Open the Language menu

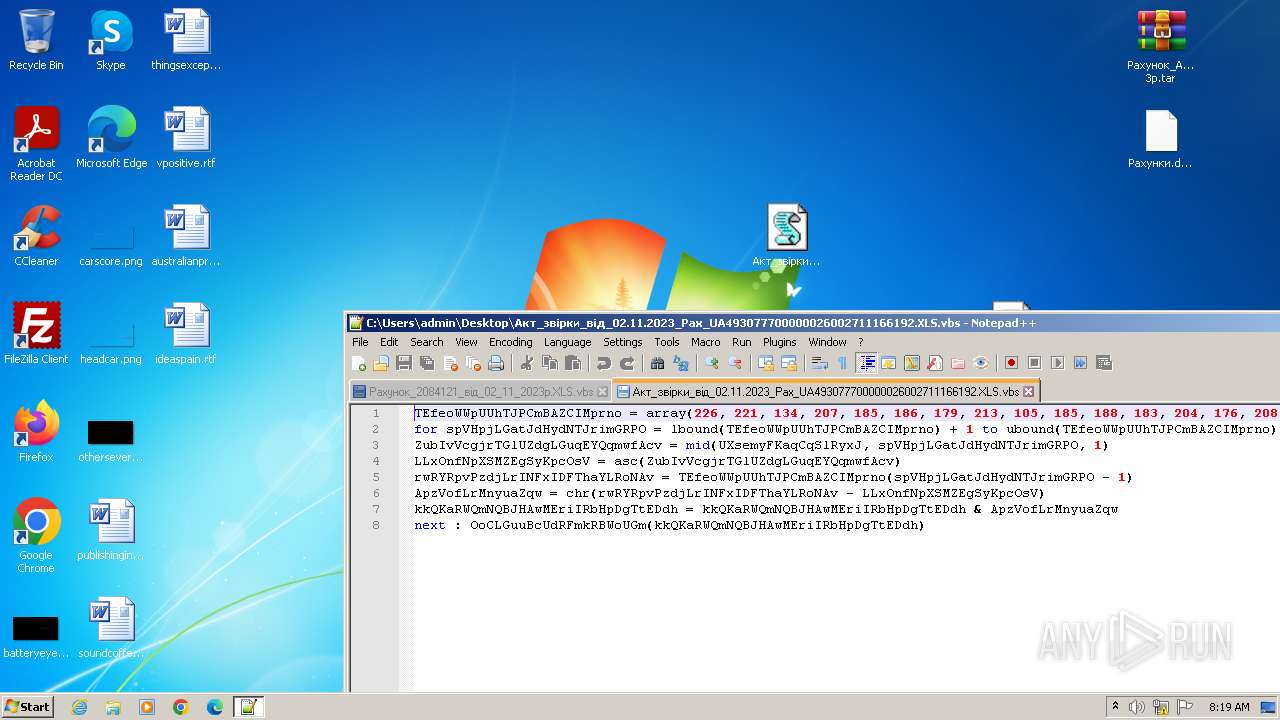(x=567, y=342)
